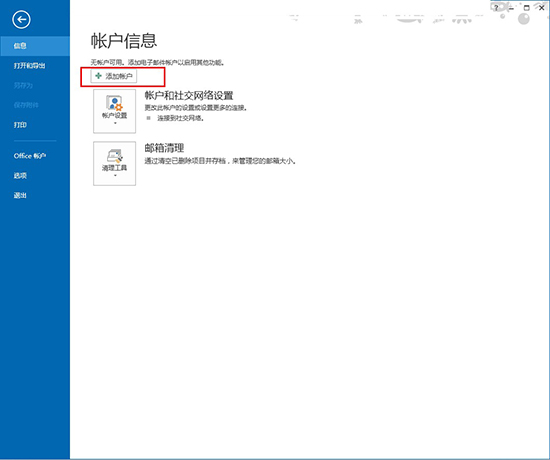Click the green plus add icon

(x=99, y=76)
